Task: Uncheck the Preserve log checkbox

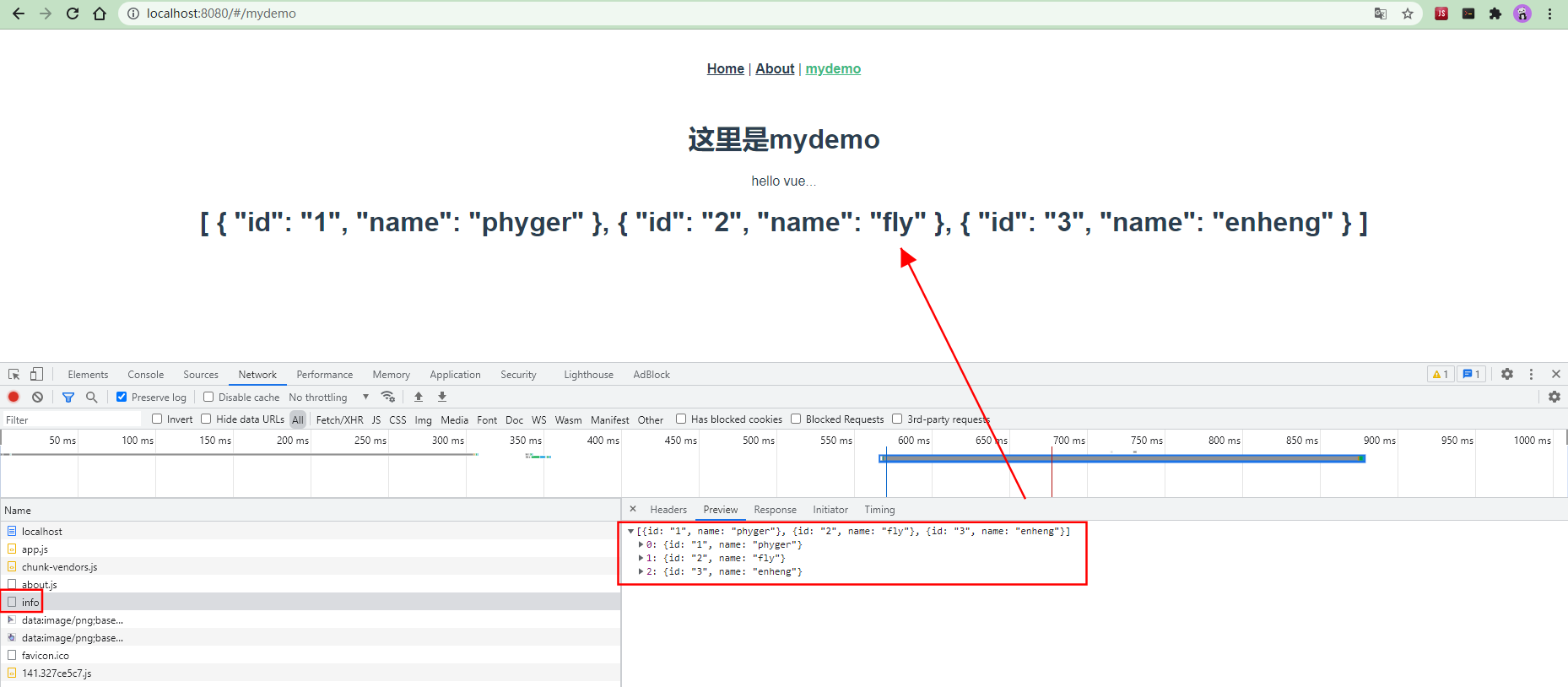Action: (x=122, y=397)
